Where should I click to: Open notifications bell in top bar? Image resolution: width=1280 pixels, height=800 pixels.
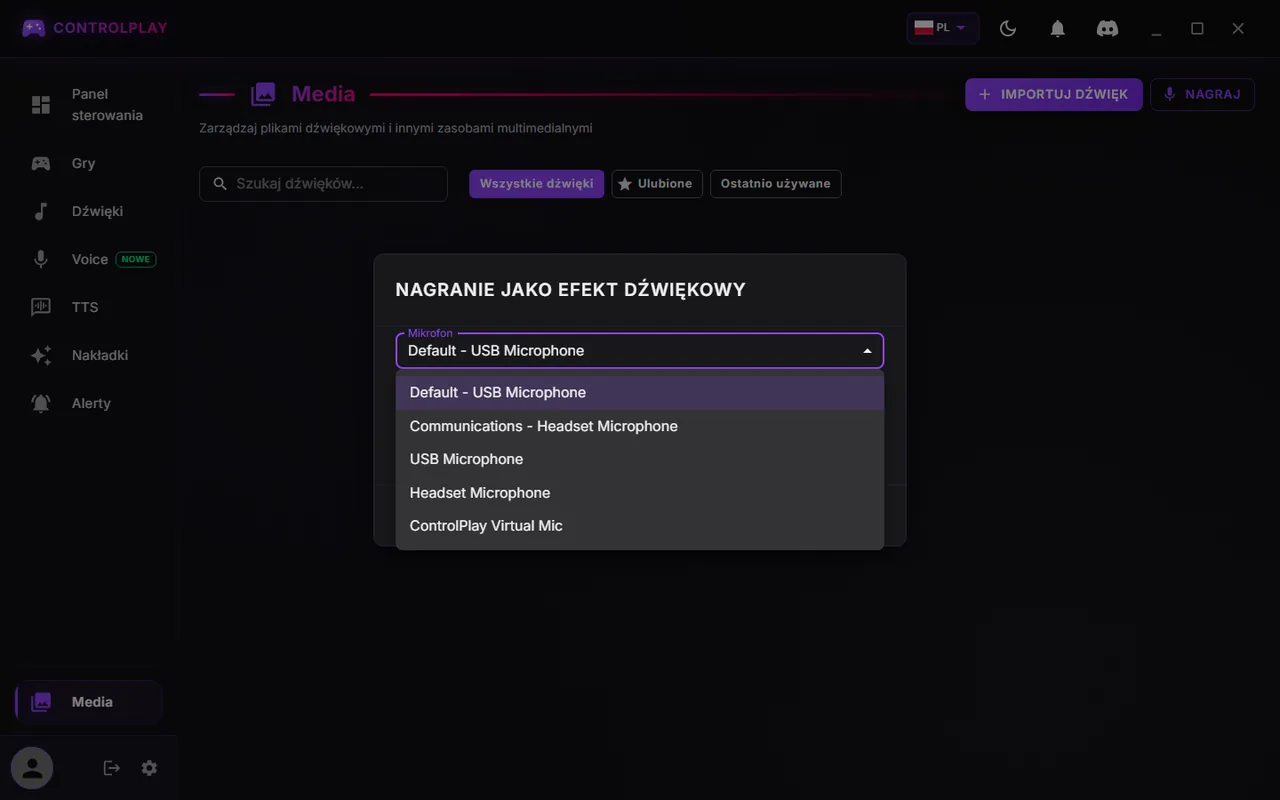click(1058, 29)
